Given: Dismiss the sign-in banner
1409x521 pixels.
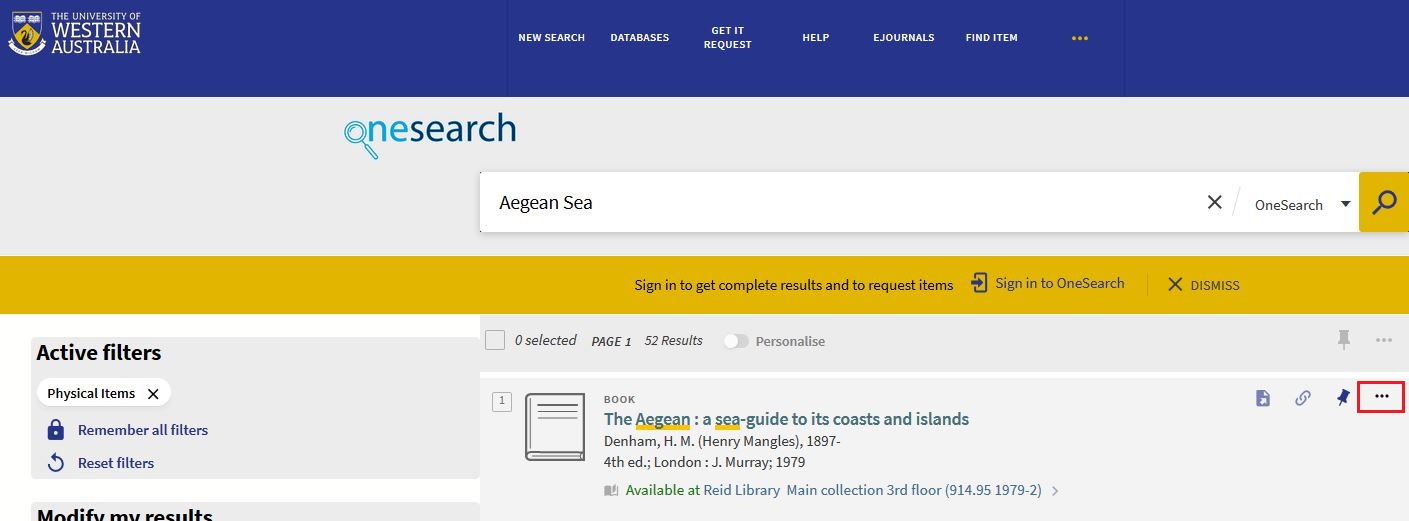Looking at the screenshot, I should pyautogui.click(x=1203, y=285).
